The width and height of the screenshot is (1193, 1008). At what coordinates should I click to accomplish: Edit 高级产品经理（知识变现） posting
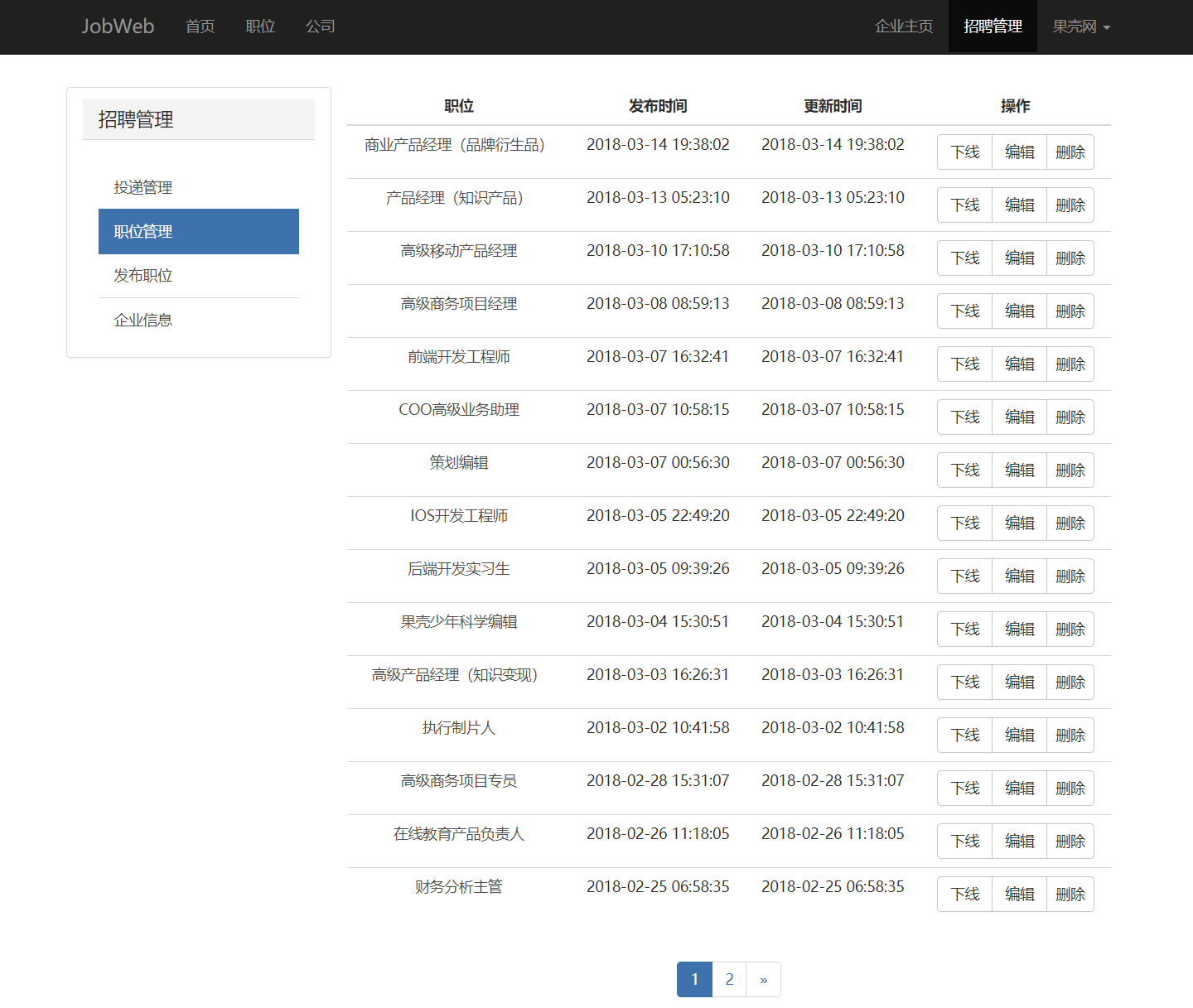tap(1019, 682)
